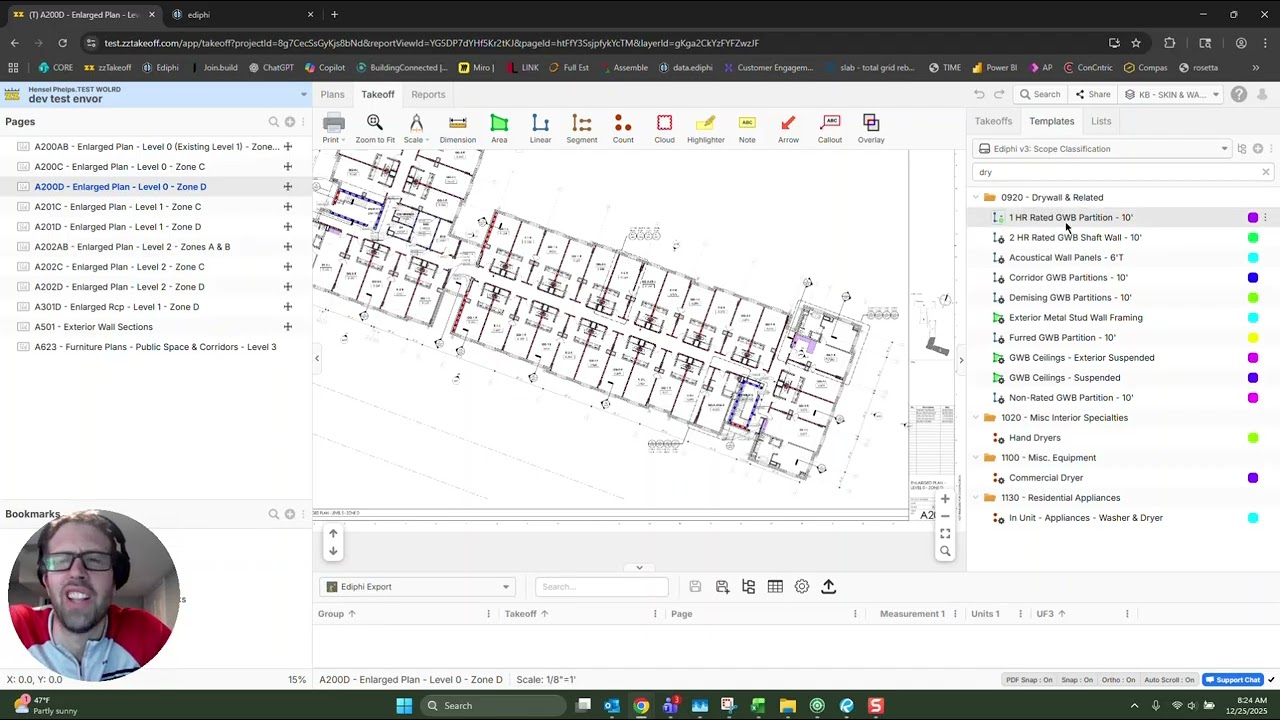
Task: Toggle Auto Scroll setting
Action: [x=1169, y=680]
